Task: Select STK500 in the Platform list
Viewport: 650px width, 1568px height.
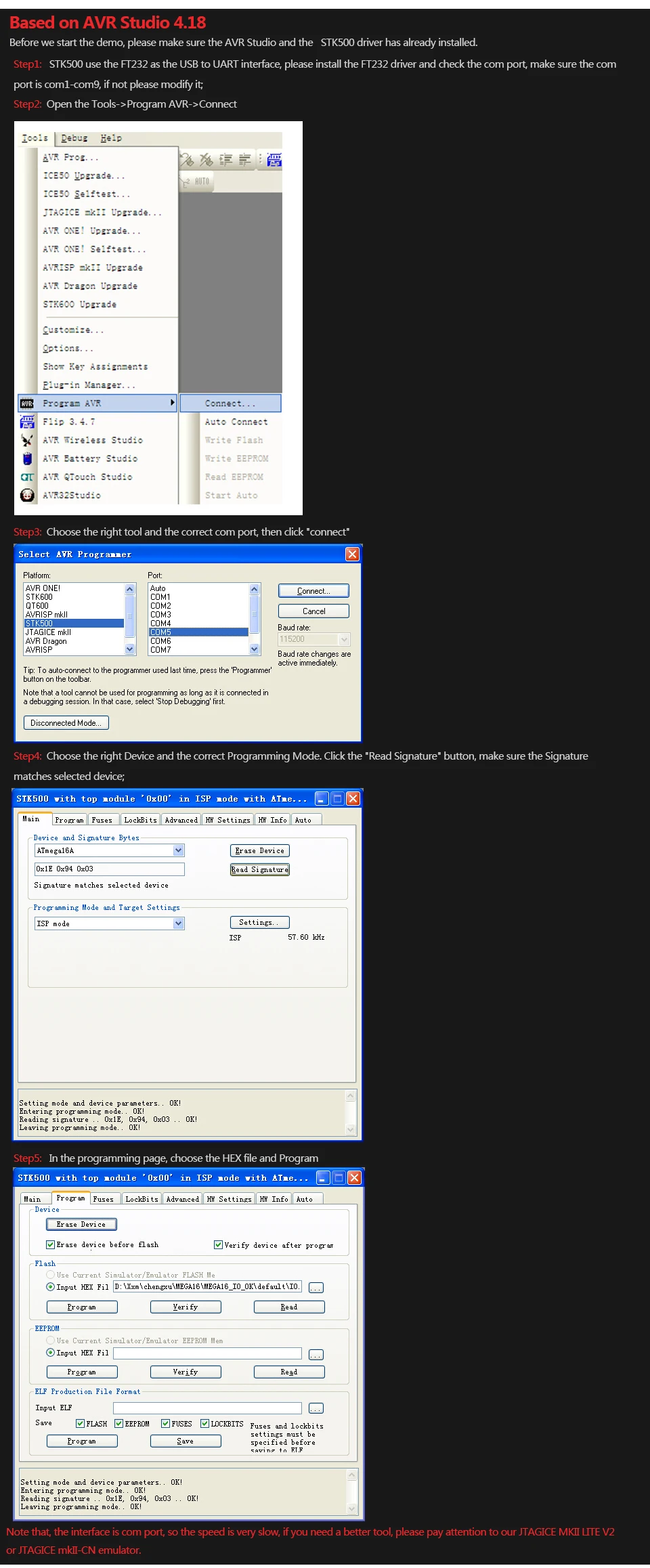Action: tap(74, 624)
